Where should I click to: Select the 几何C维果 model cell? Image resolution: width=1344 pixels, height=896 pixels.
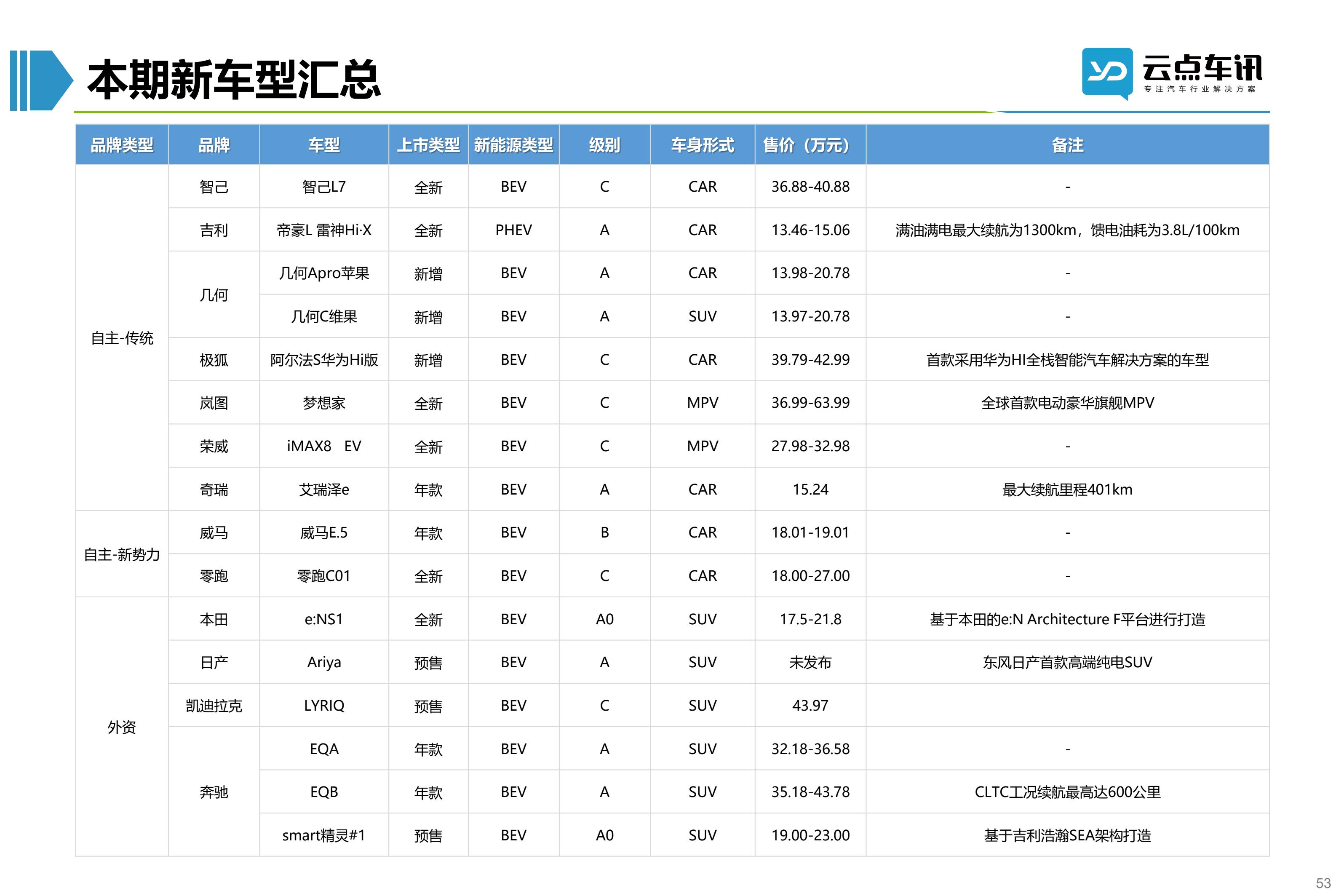pos(324,317)
